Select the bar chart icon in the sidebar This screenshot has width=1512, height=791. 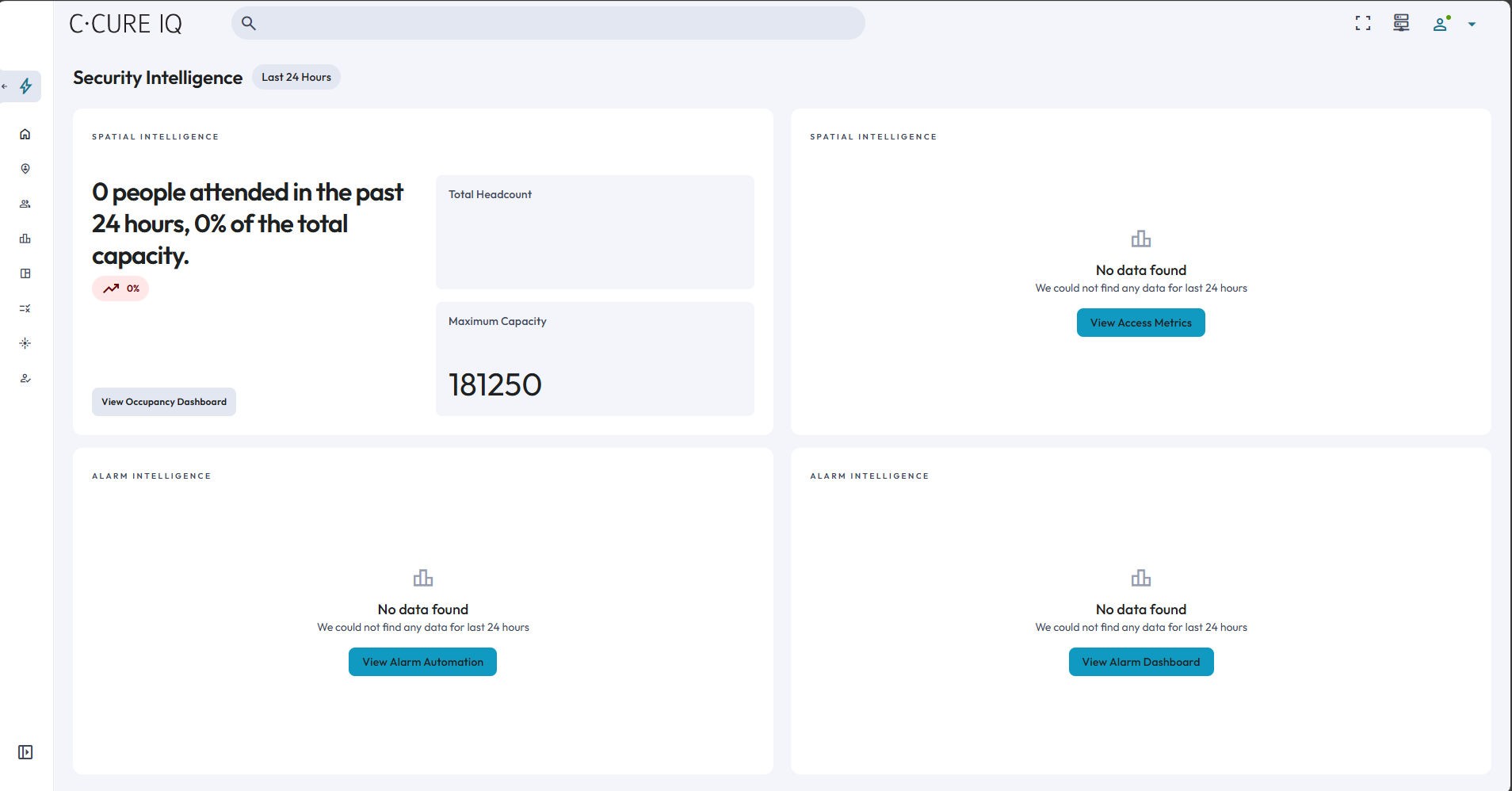(25, 239)
